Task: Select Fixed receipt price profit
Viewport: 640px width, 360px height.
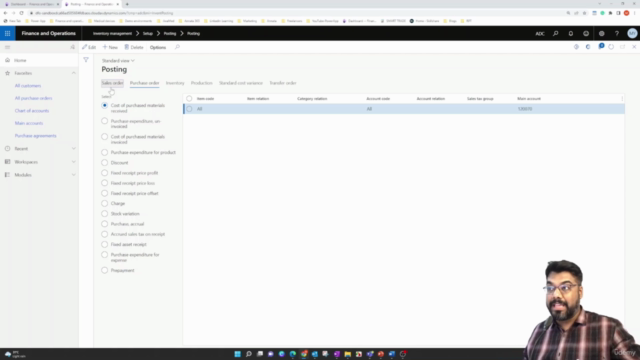Action: tap(104, 173)
